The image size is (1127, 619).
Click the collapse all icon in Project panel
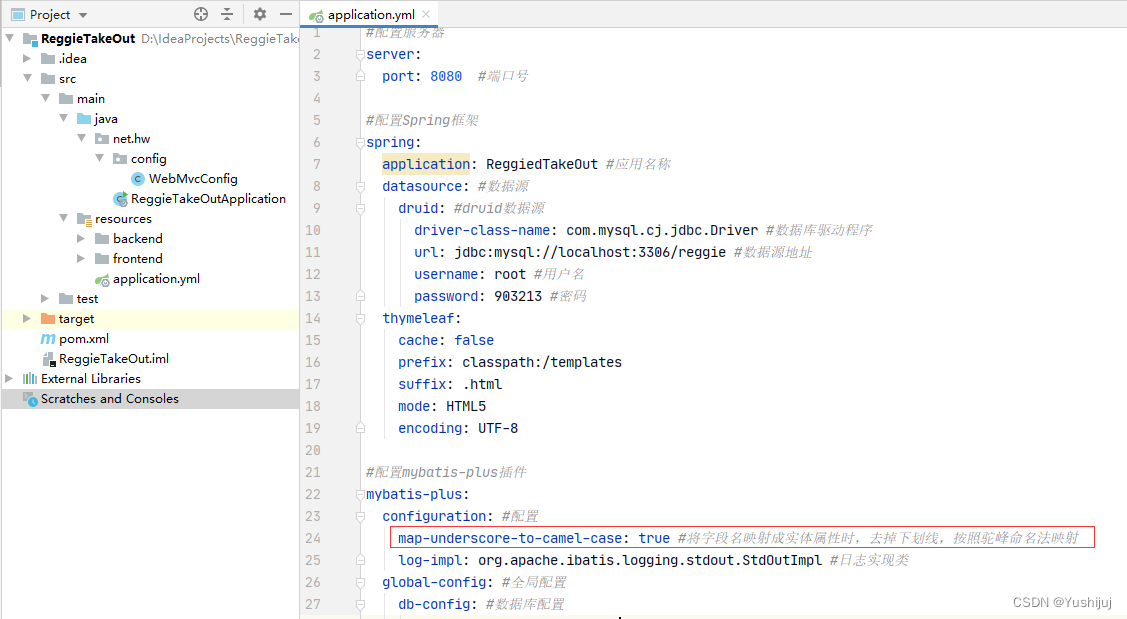pyautogui.click(x=227, y=14)
